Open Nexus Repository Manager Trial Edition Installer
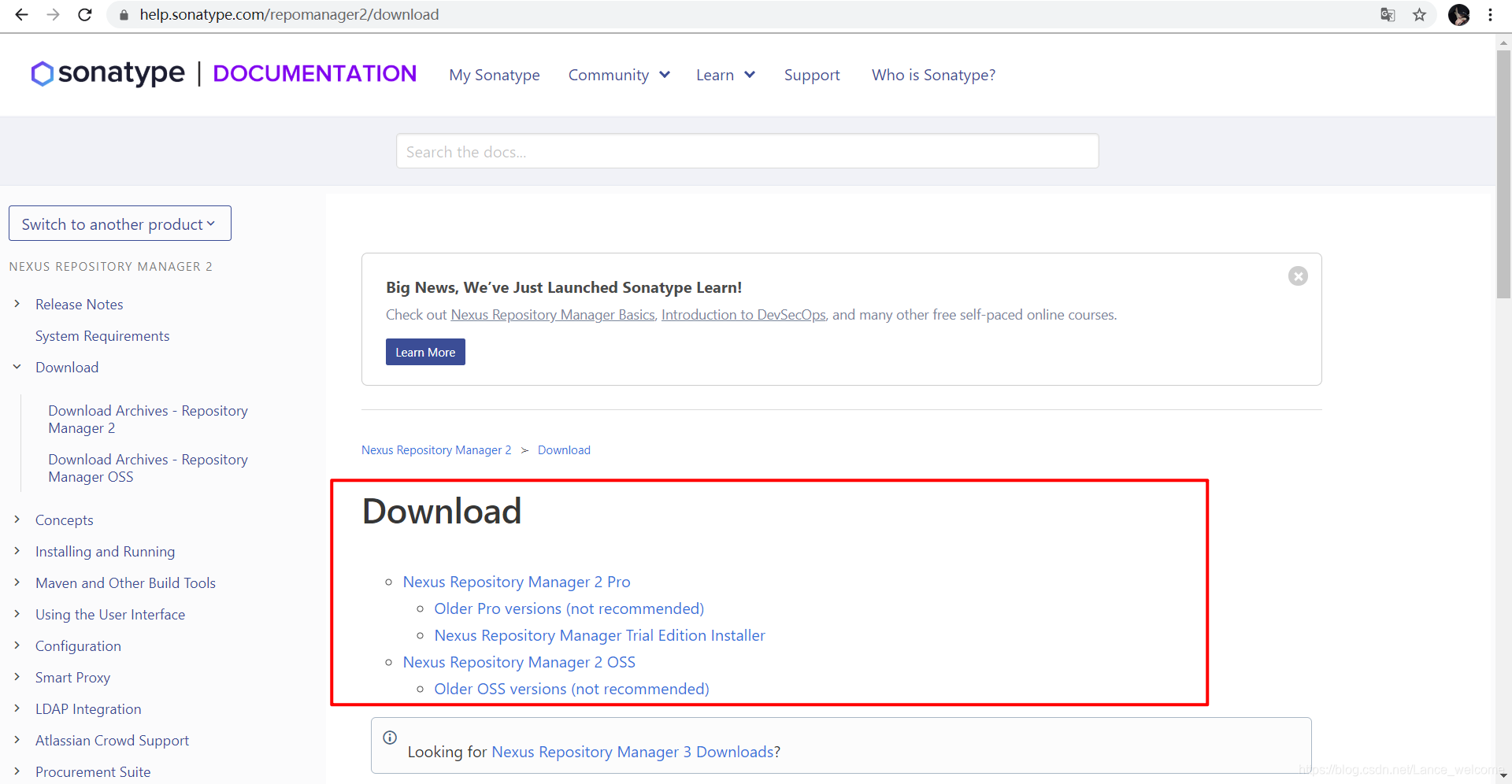Image resolution: width=1512 pixels, height=784 pixels. click(x=600, y=635)
